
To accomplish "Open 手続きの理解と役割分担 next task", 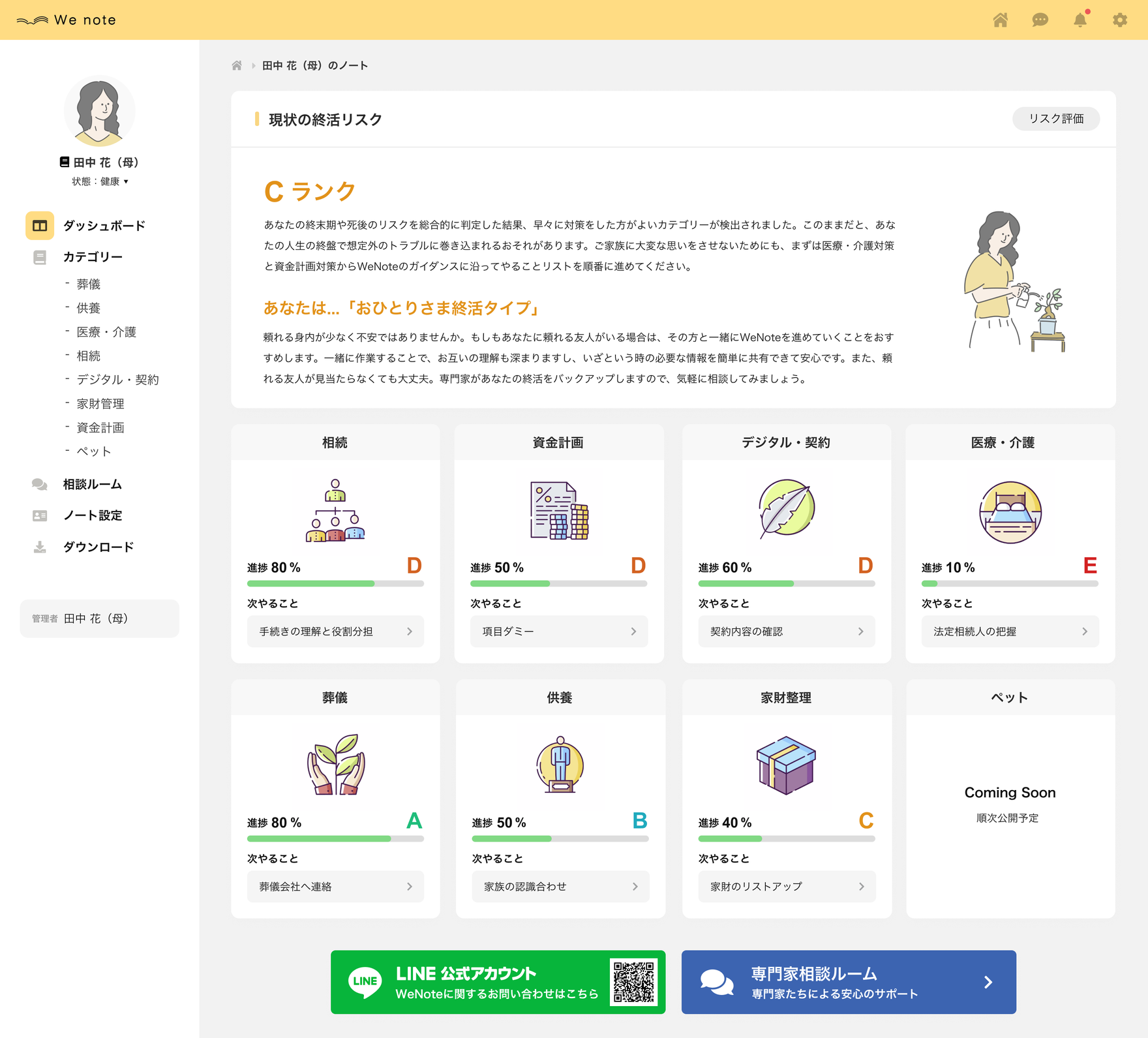I will pos(335,632).
